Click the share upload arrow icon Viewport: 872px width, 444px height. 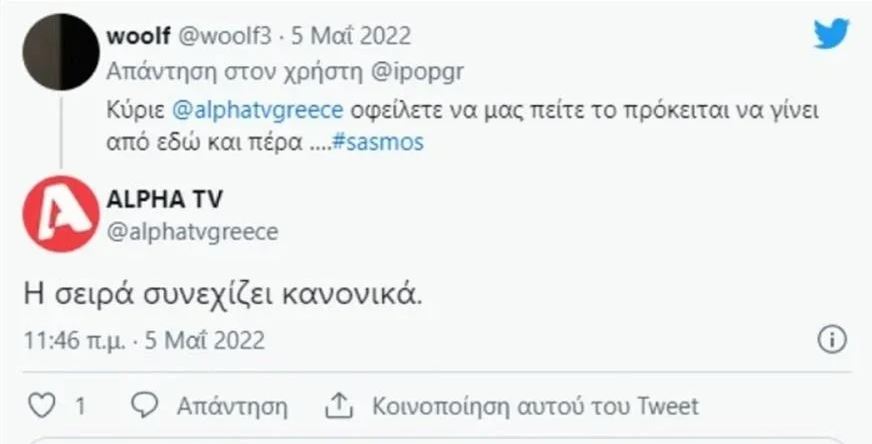tap(335, 406)
